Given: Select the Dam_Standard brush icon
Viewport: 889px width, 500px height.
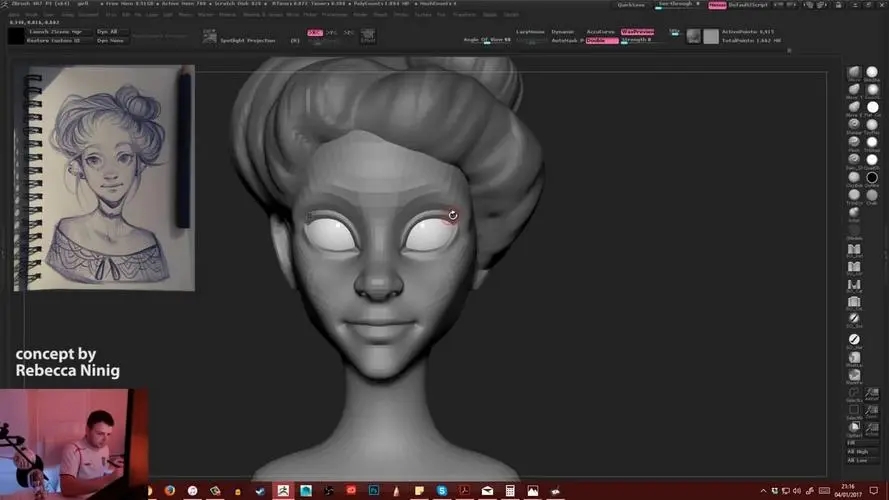Looking at the screenshot, I should click(x=854, y=159).
